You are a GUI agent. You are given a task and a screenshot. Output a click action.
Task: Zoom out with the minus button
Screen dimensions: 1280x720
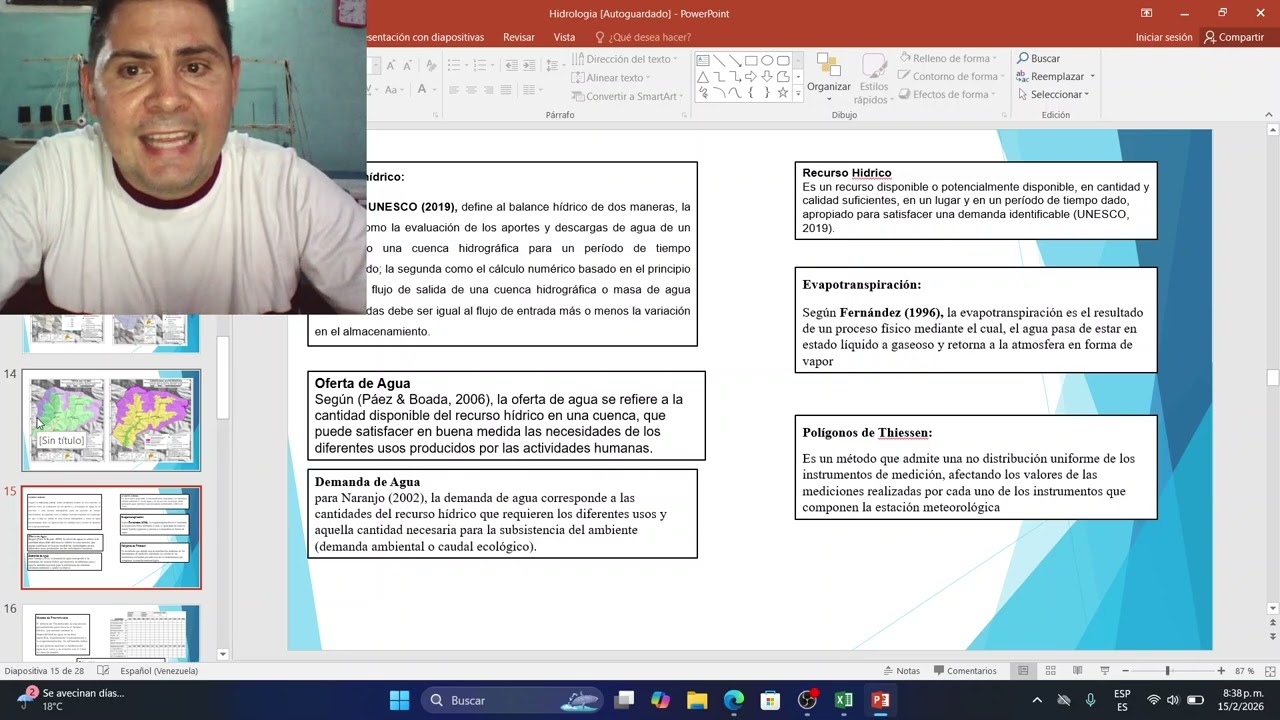point(1125,671)
